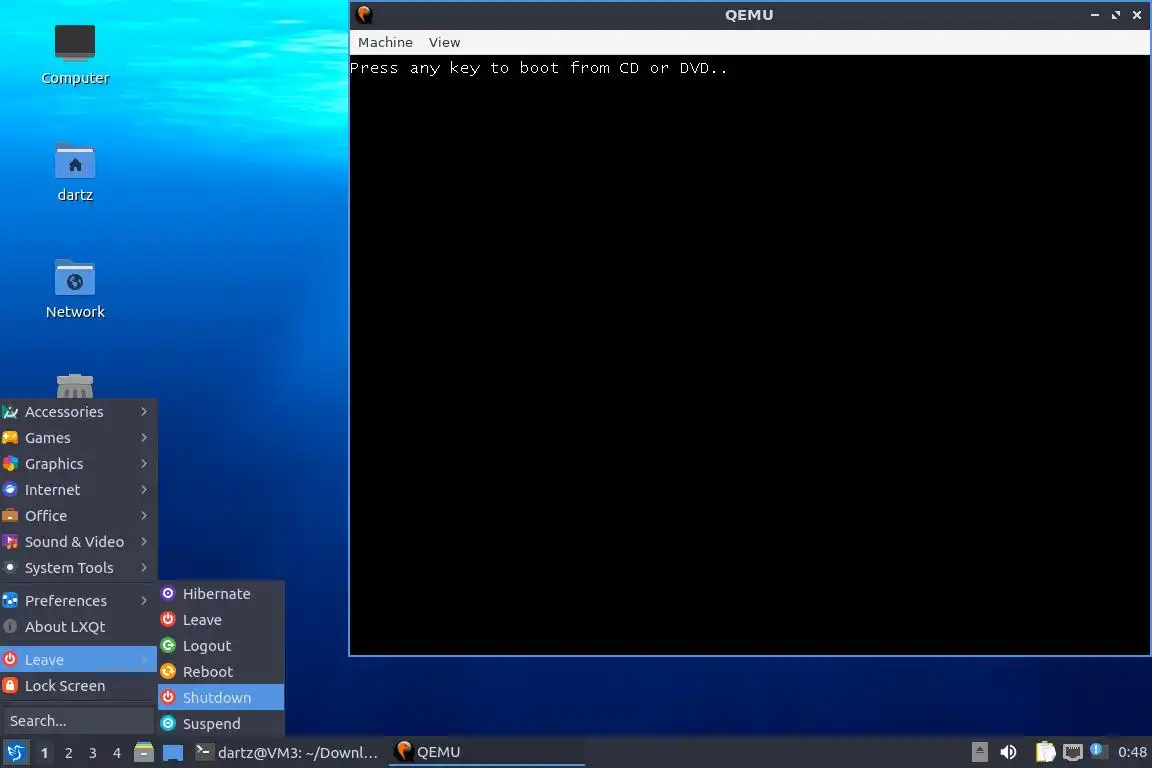This screenshot has height=768, width=1152.
Task: Click the orange Reboot icon
Action: (x=168, y=671)
